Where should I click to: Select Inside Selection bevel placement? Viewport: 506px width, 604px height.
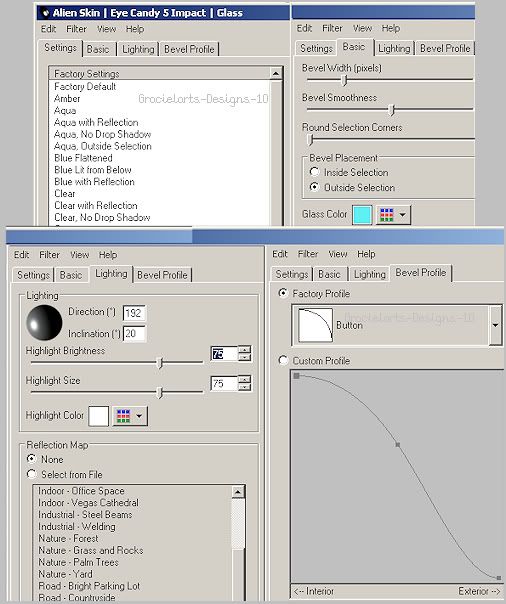[315, 171]
